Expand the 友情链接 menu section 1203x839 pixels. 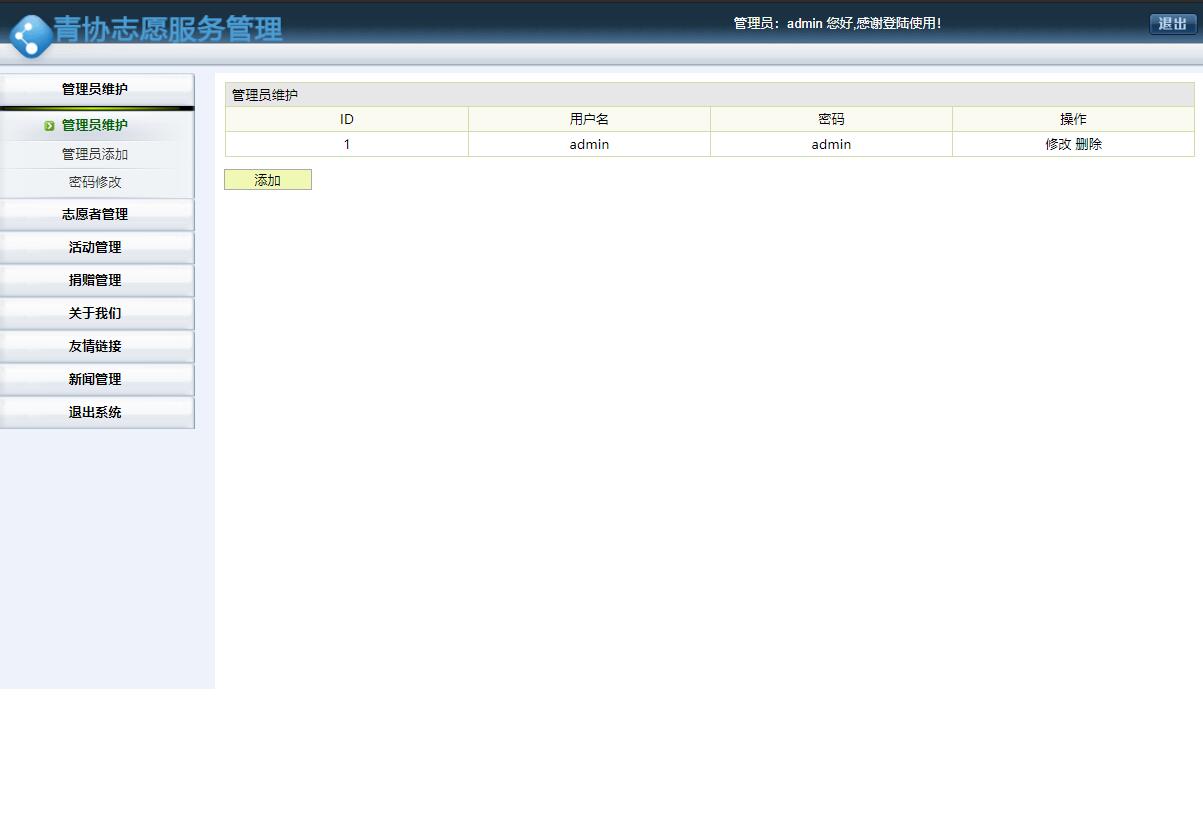[x=97, y=346]
